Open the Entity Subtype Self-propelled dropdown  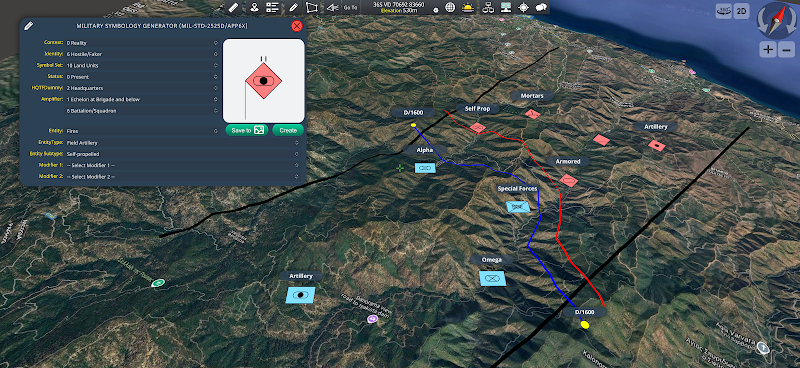coord(182,154)
